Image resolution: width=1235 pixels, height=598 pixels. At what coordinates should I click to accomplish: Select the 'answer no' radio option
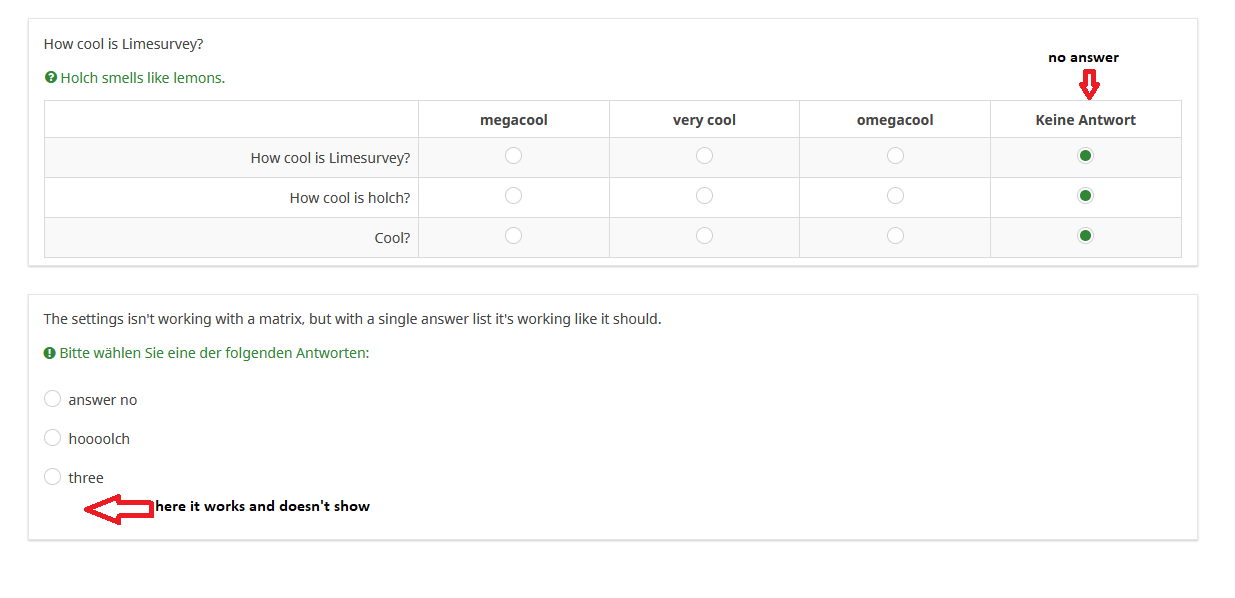click(53, 399)
